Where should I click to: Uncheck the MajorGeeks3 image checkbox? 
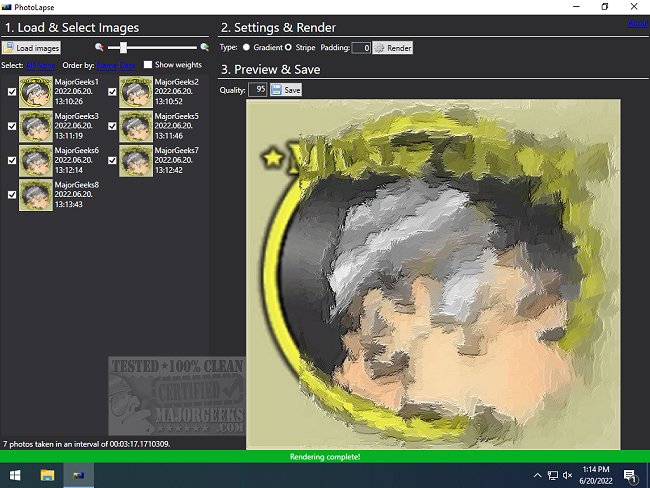(x=12, y=126)
